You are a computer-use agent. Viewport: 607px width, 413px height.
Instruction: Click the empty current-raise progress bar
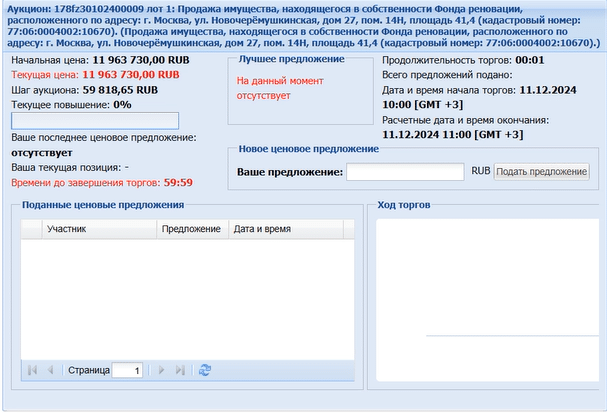(95, 121)
